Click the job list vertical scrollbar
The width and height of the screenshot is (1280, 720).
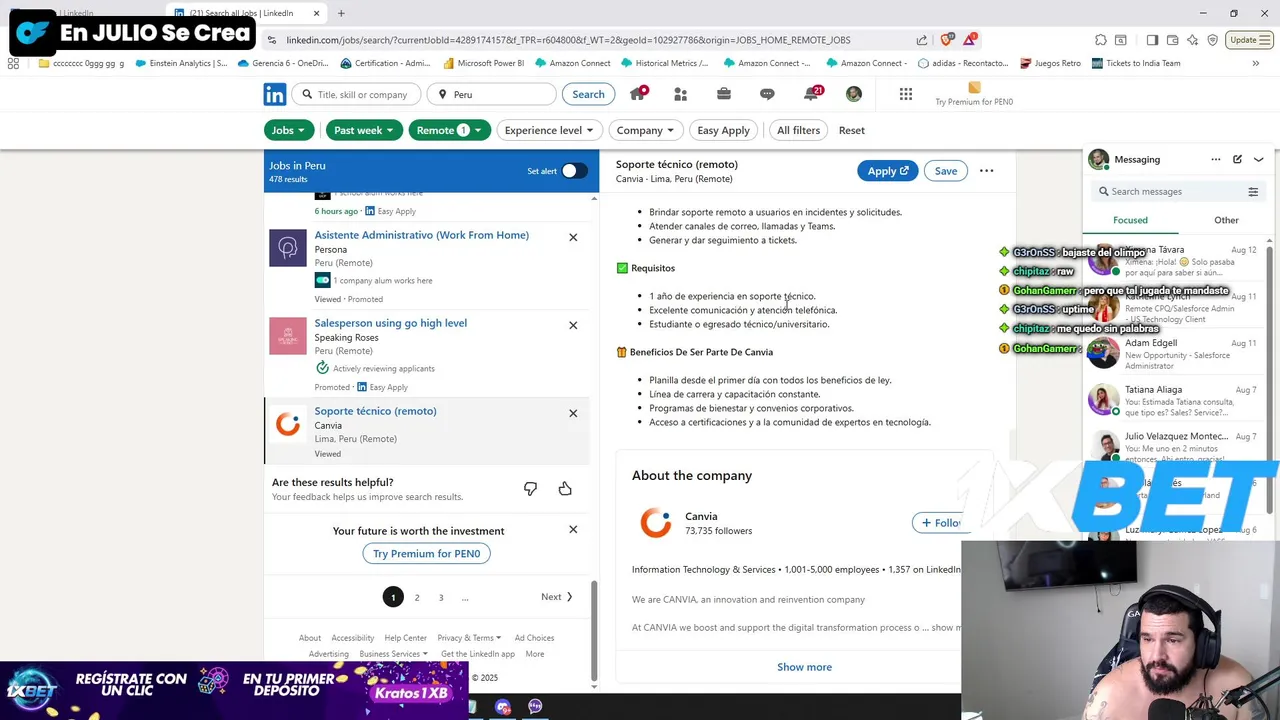click(594, 630)
